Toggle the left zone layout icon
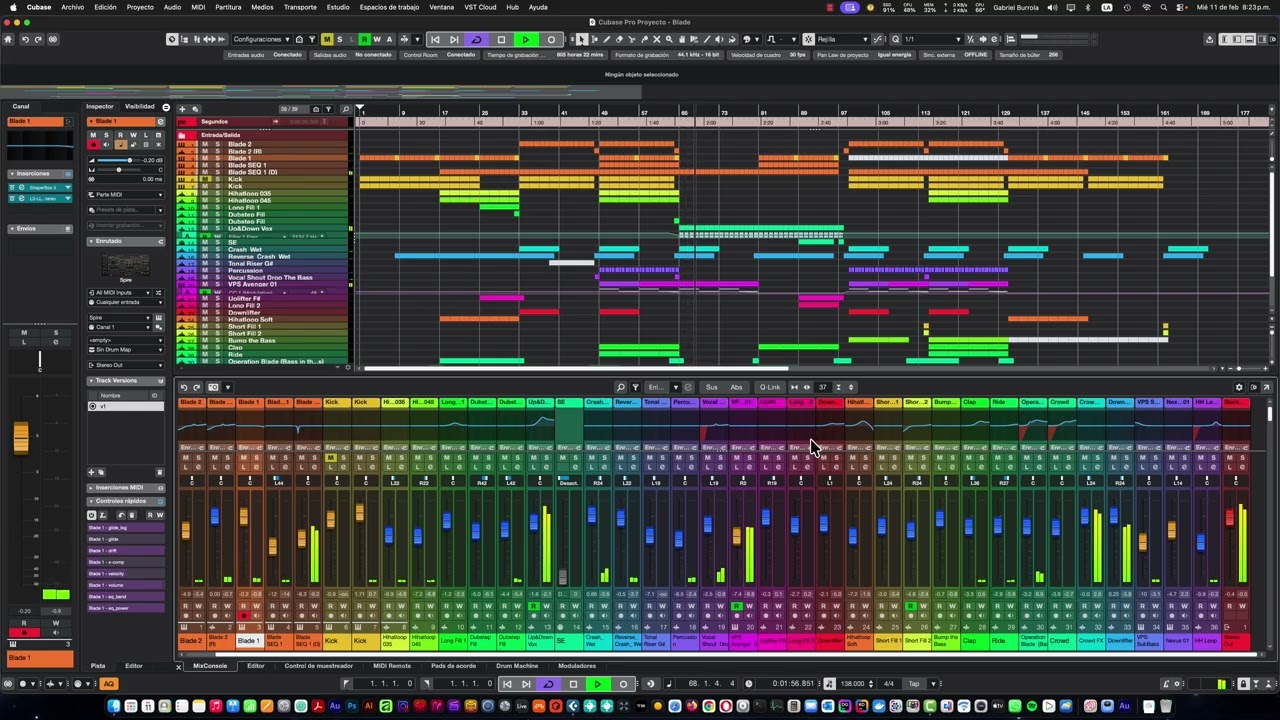 pyautogui.click(x=1237, y=39)
